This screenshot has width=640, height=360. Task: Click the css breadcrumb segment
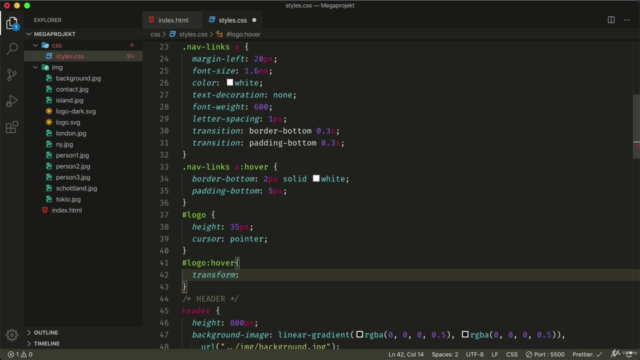pyautogui.click(x=155, y=34)
